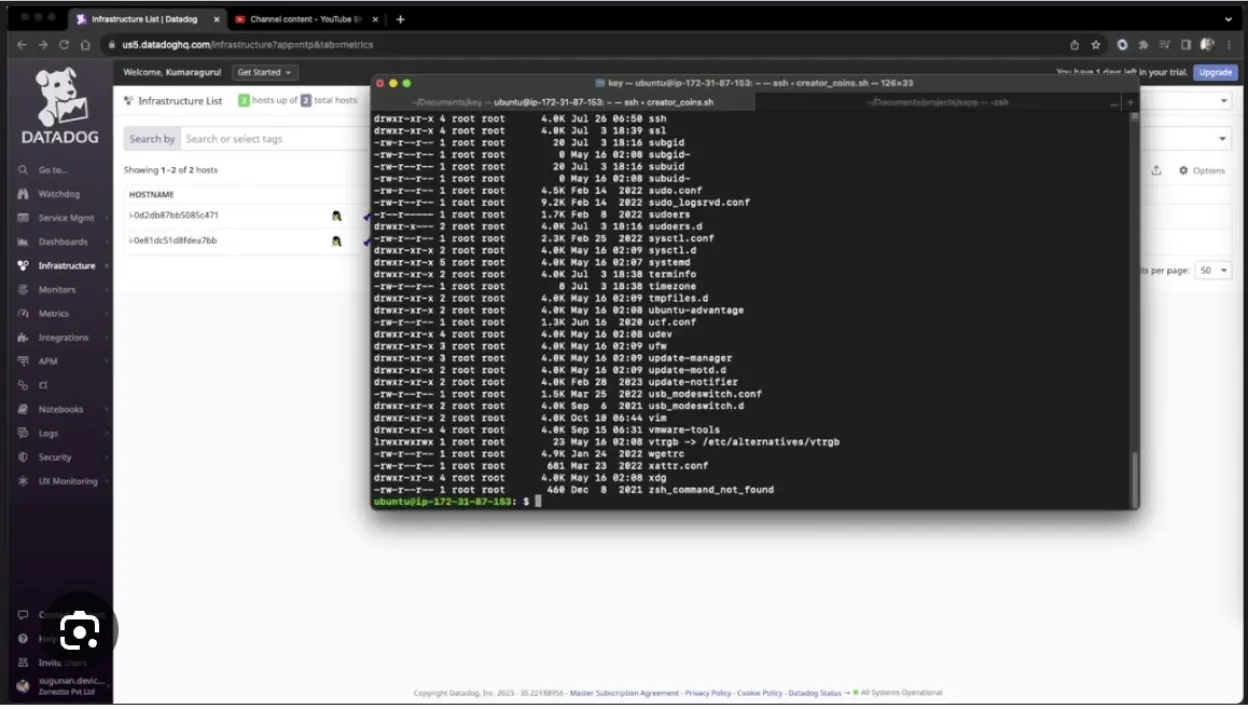Viewport: 1248px width, 710px height.
Task: Click the share icon in address bar
Action: point(1074,45)
